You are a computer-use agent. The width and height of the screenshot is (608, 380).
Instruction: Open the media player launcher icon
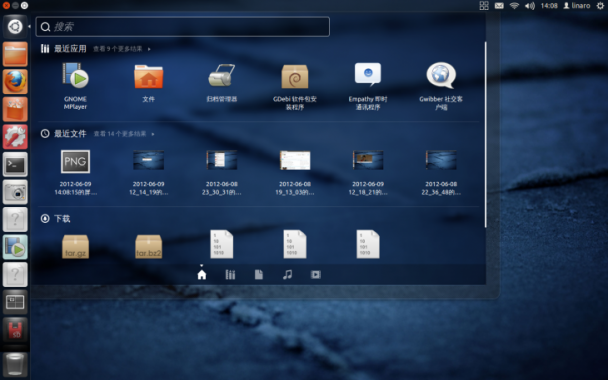pos(15,247)
